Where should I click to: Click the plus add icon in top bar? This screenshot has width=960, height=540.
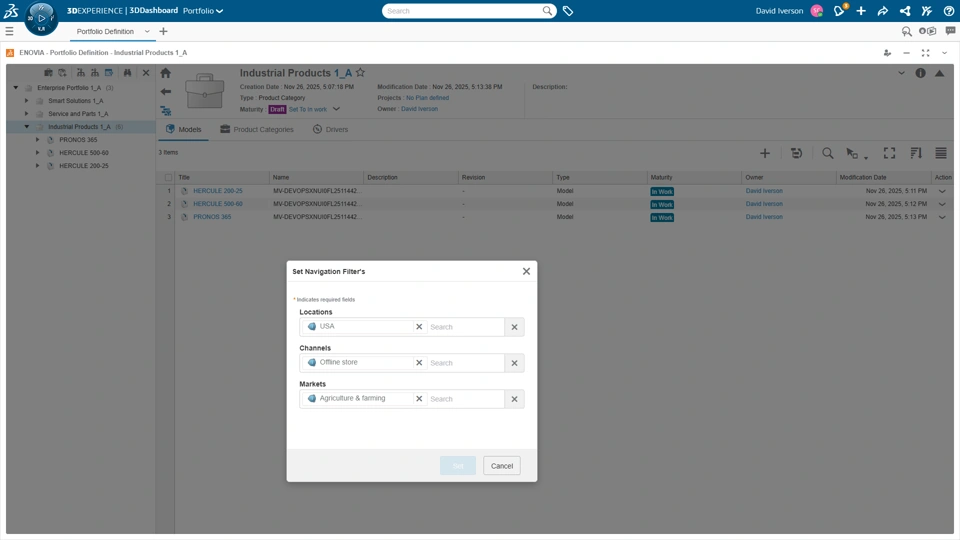coord(861,11)
